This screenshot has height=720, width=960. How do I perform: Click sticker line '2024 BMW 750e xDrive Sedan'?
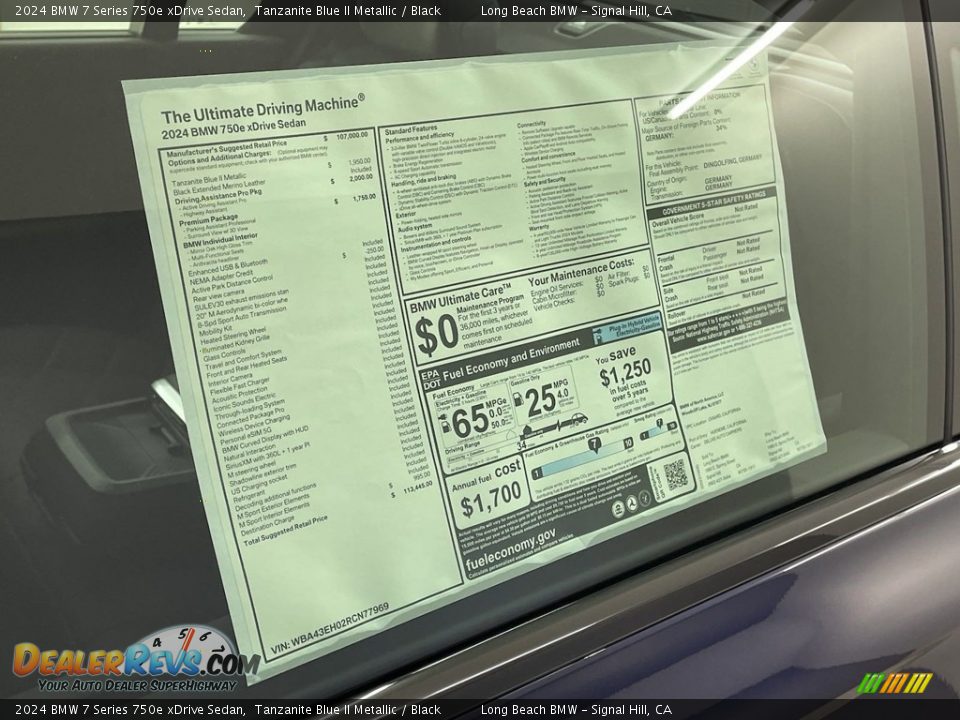coord(233,129)
